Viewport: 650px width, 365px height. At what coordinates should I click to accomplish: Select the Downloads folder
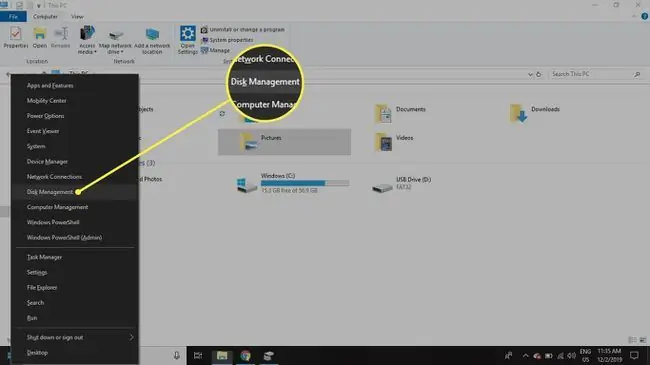[535, 113]
